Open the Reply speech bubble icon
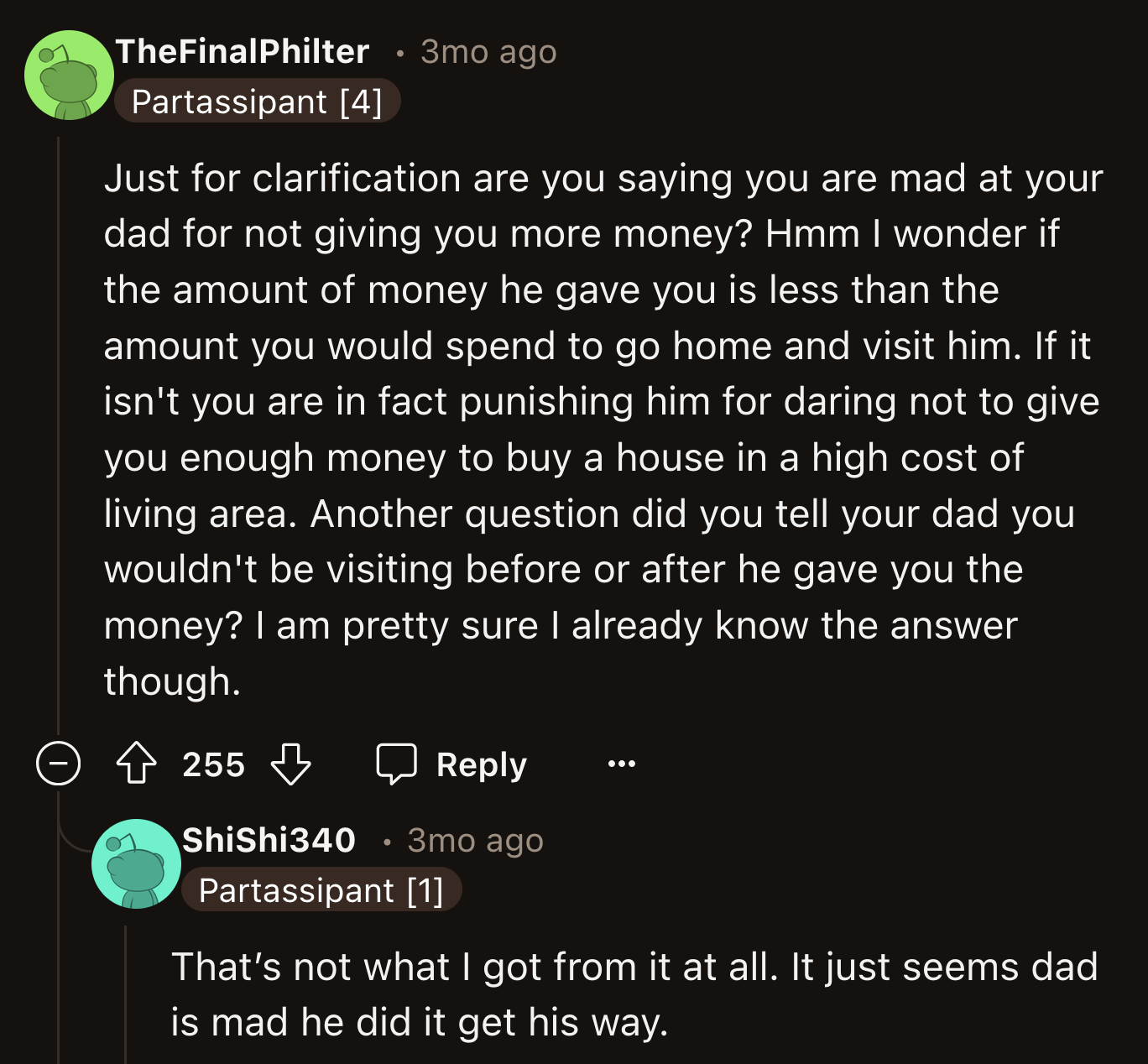This screenshot has width=1148, height=1064. tap(398, 763)
